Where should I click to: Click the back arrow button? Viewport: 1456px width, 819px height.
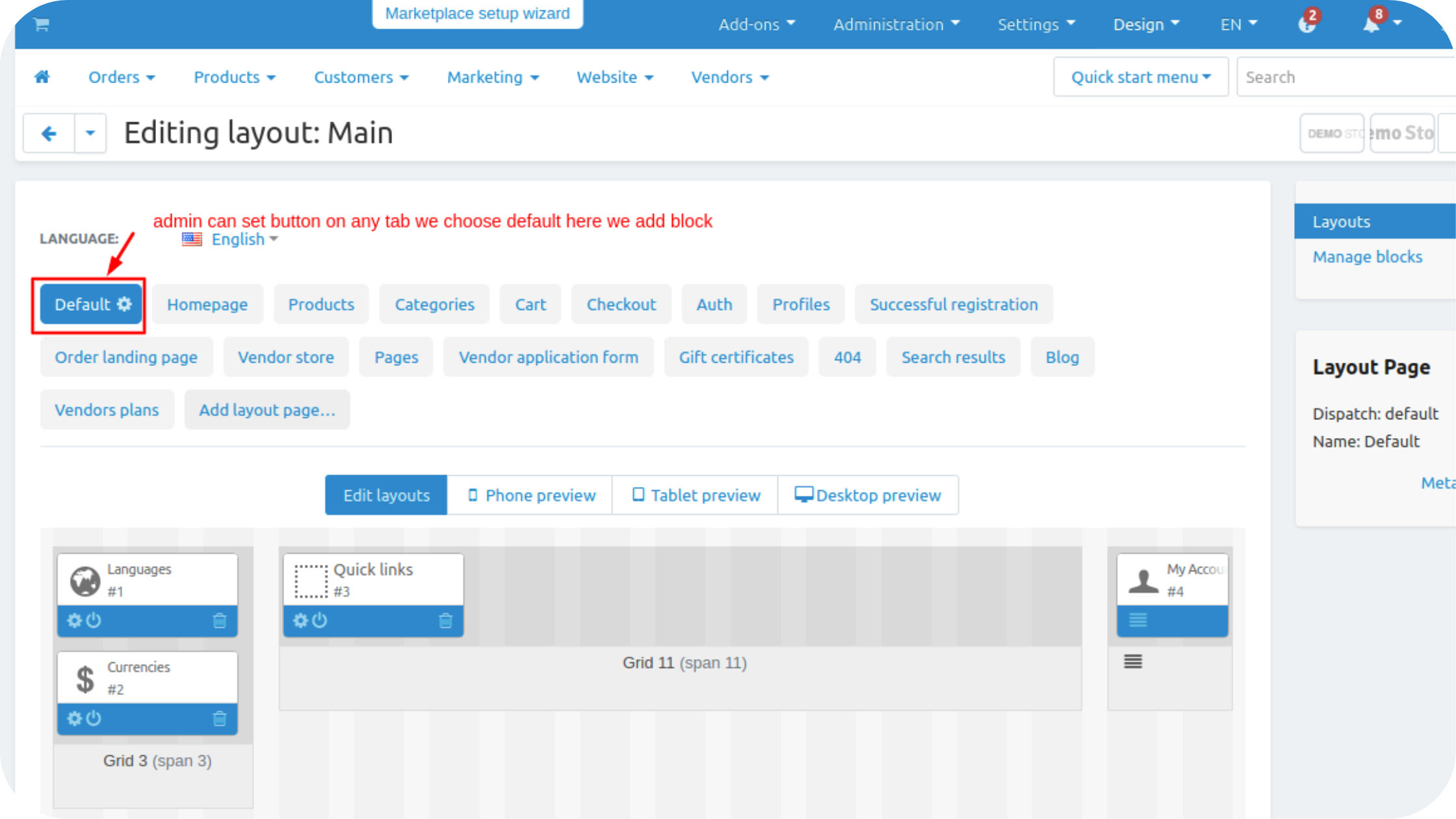point(49,134)
